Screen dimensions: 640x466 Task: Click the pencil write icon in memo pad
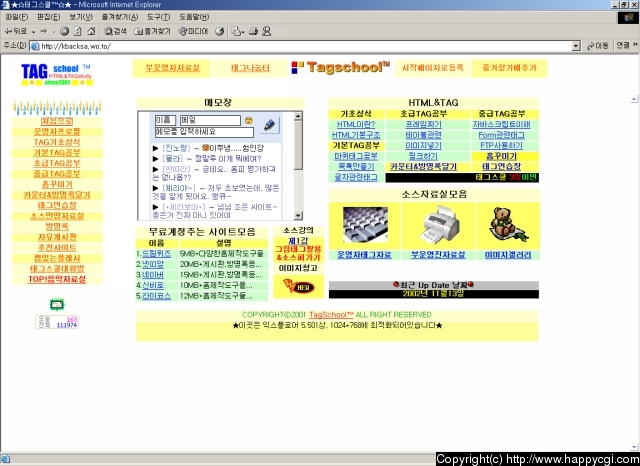click(x=269, y=125)
